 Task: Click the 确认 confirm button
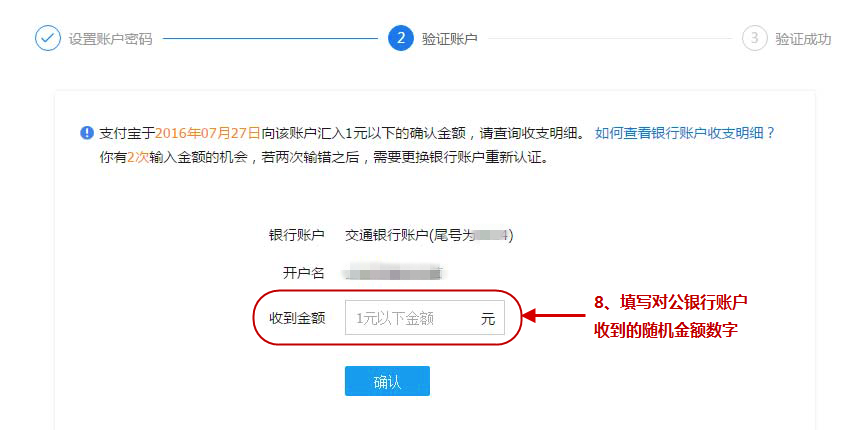[387, 381]
